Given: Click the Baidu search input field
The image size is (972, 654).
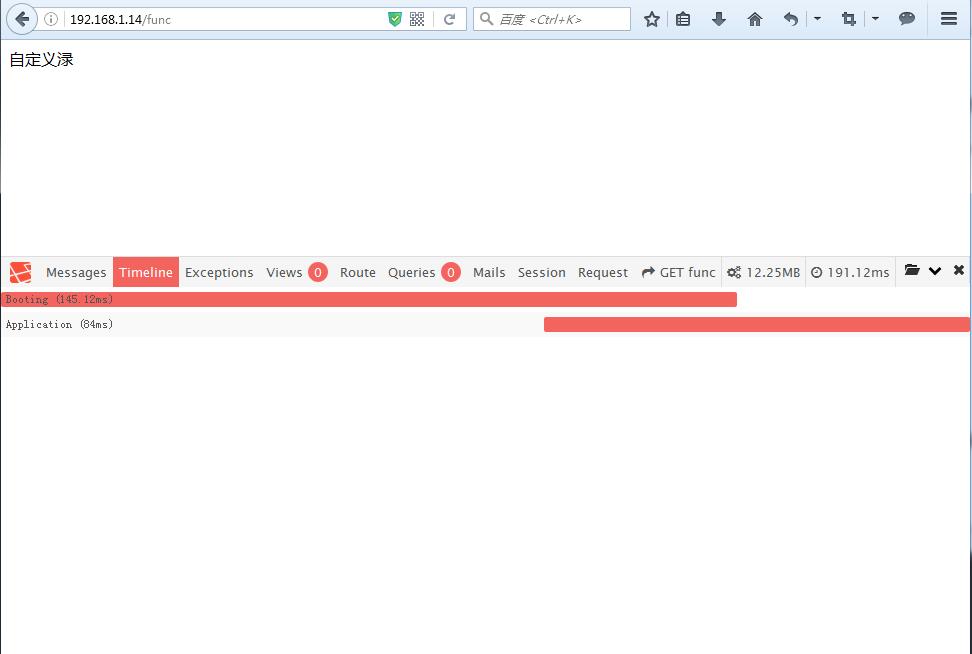Looking at the screenshot, I should tap(560, 19).
